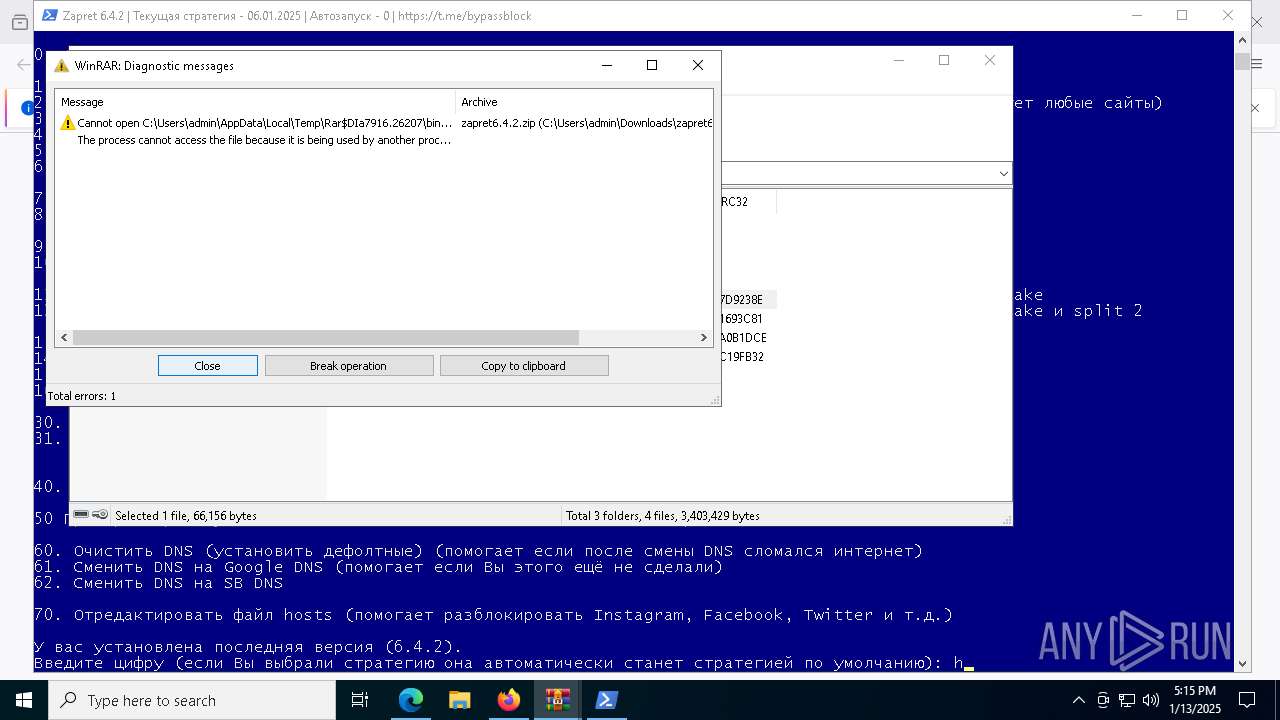Open Firefox from the taskbar
This screenshot has height=720, width=1280.
coord(509,700)
